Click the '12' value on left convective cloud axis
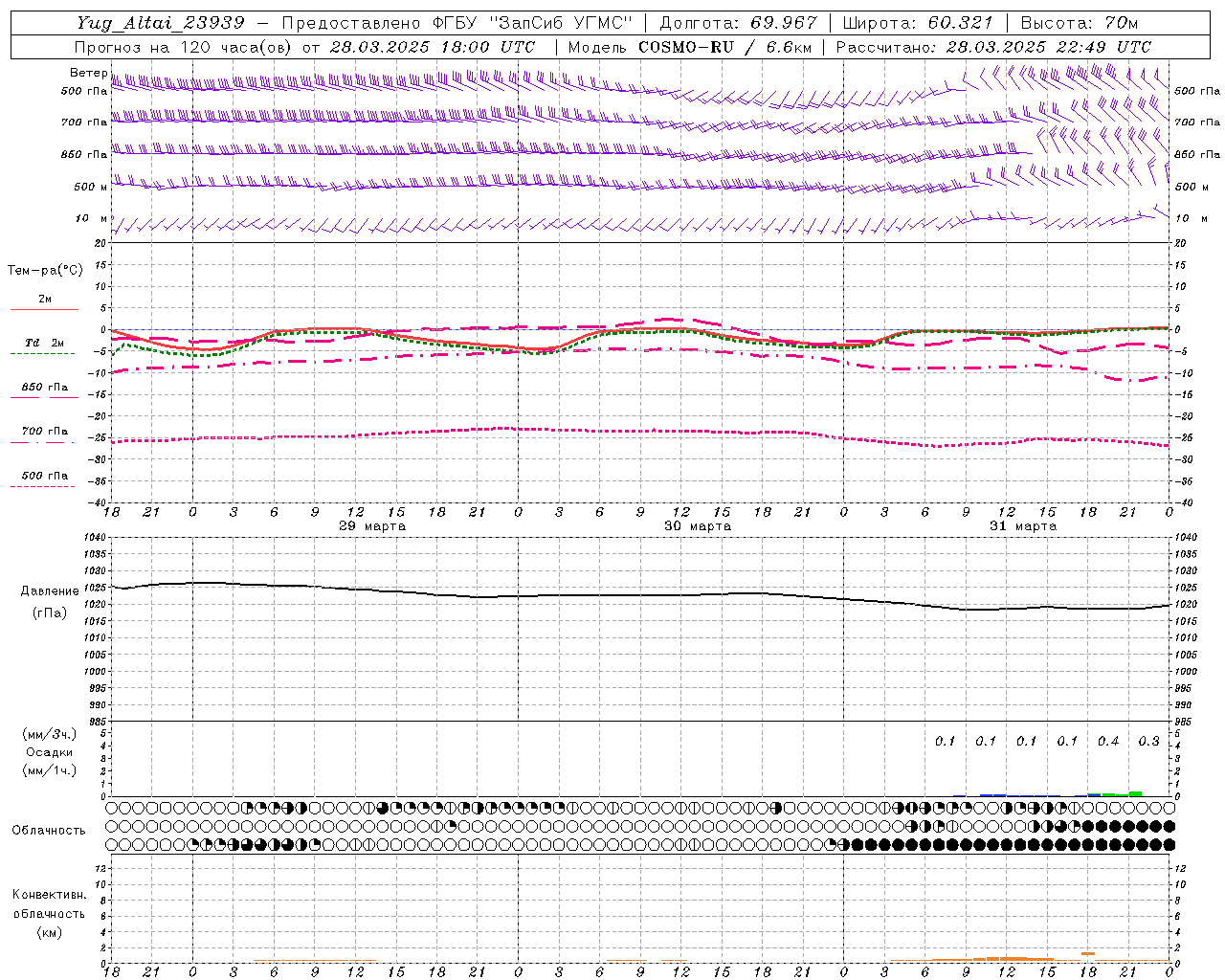The width and height of the screenshot is (1225, 980). click(100, 868)
